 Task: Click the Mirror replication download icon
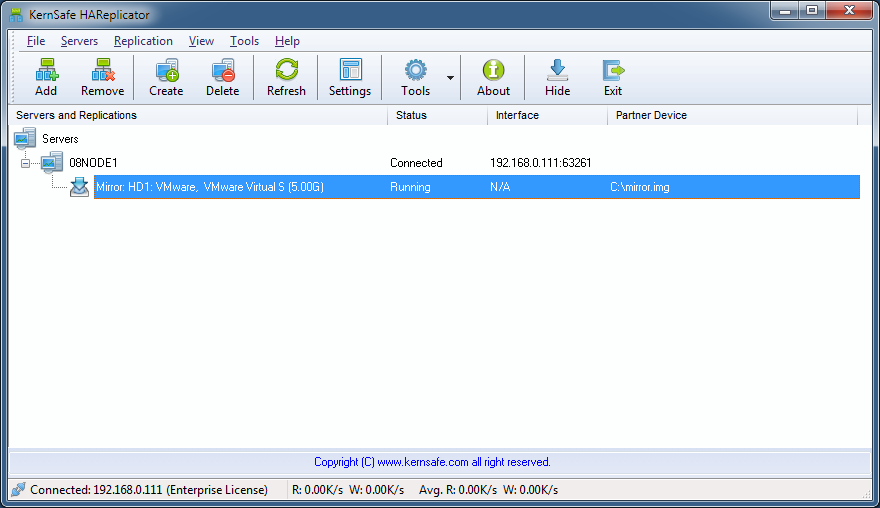click(79, 187)
